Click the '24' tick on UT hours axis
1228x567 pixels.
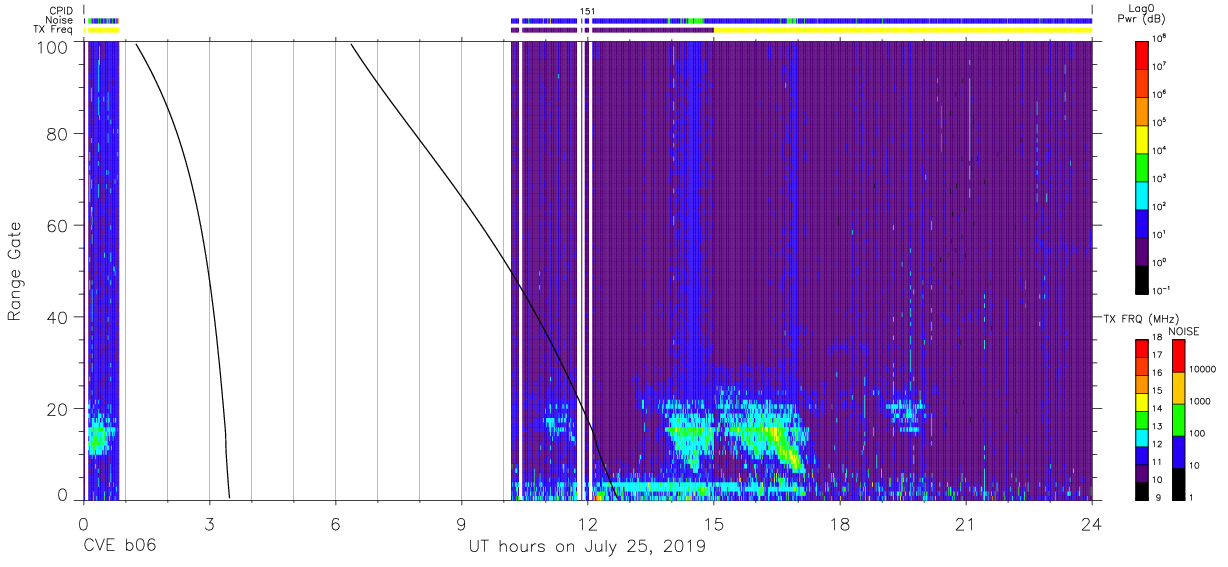click(x=1092, y=522)
